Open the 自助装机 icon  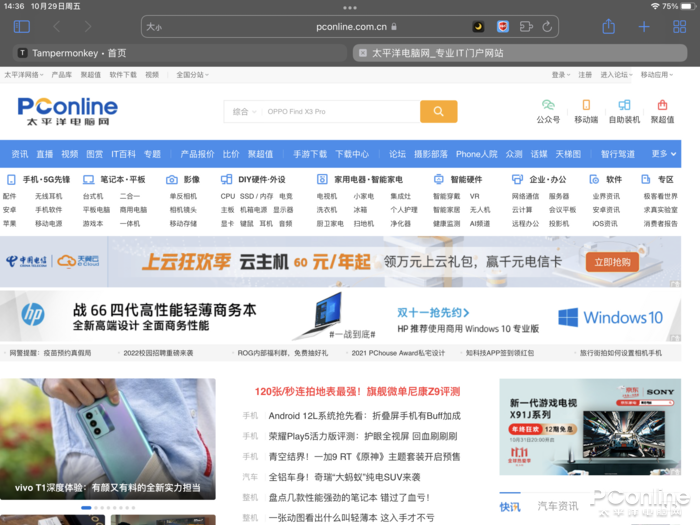point(624,111)
